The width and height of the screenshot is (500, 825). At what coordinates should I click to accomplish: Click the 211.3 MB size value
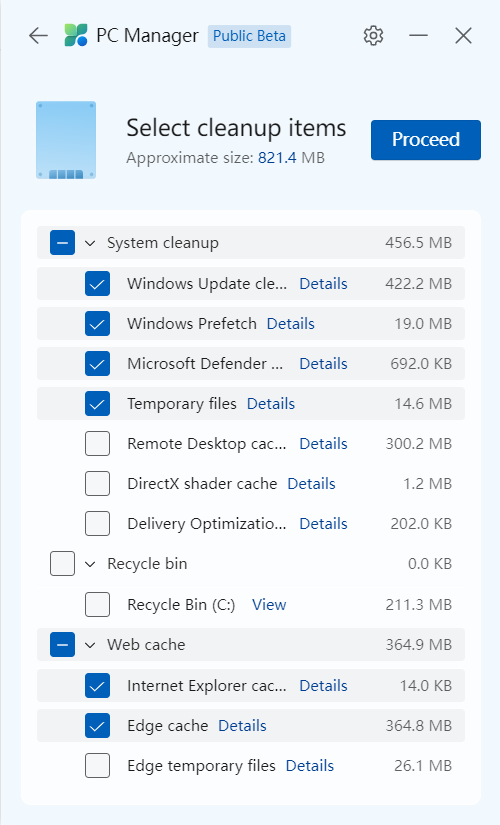pos(418,605)
